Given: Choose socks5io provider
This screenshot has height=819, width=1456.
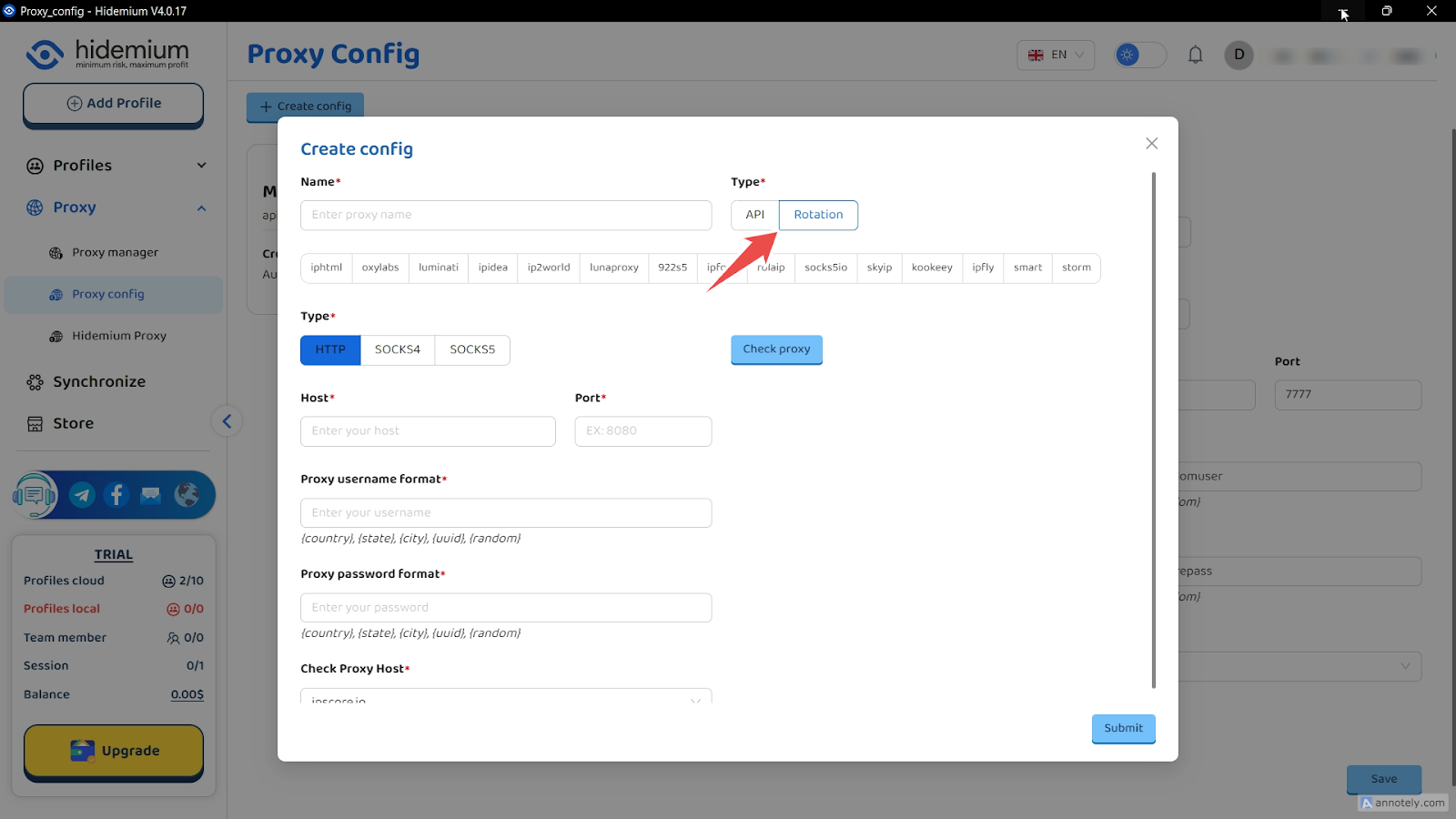Looking at the screenshot, I should (x=825, y=268).
